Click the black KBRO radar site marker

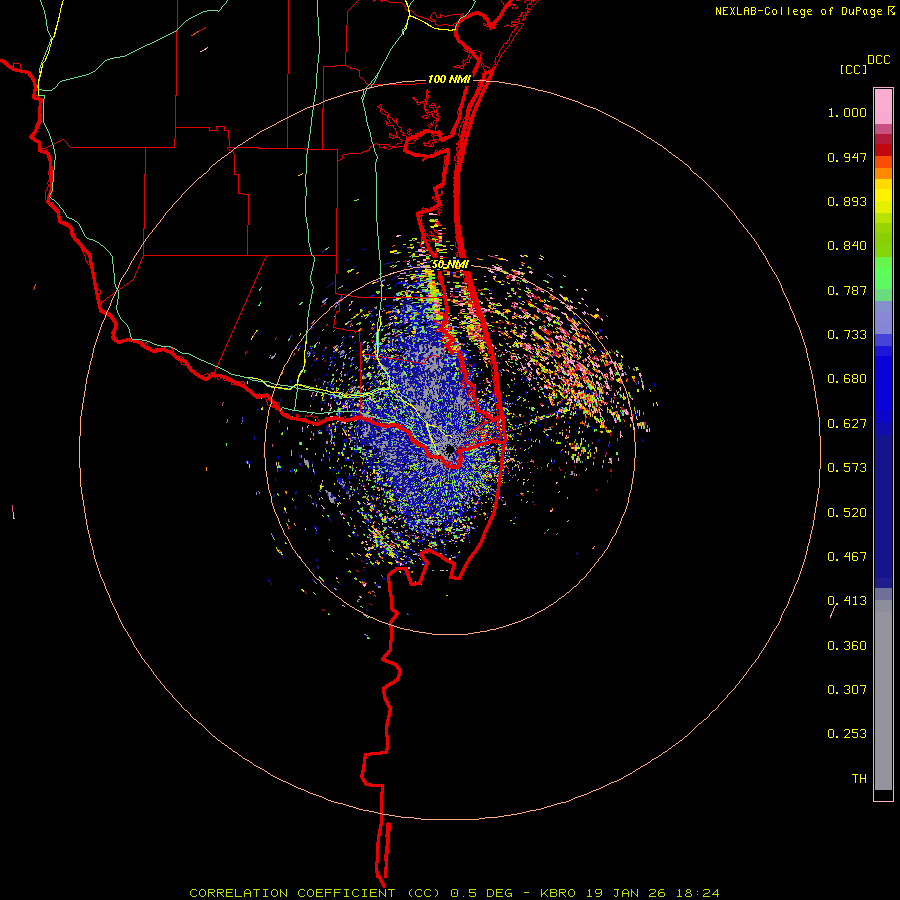pyautogui.click(x=450, y=449)
